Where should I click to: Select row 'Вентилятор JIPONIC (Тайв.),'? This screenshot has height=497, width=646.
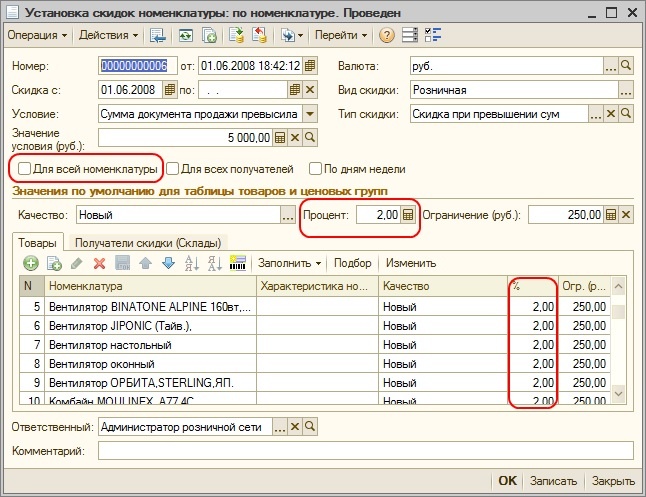point(315,326)
